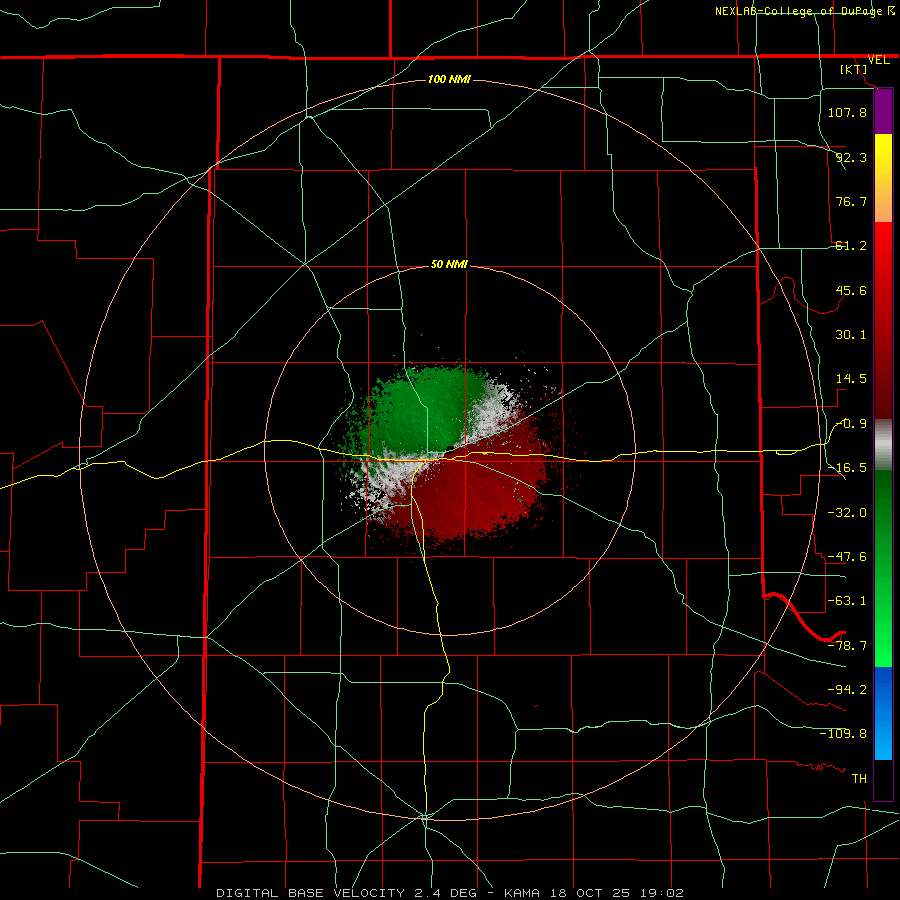Click the -94.2 velocity scale value
Screen dimensions: 900x900
(x=847, y=689)
